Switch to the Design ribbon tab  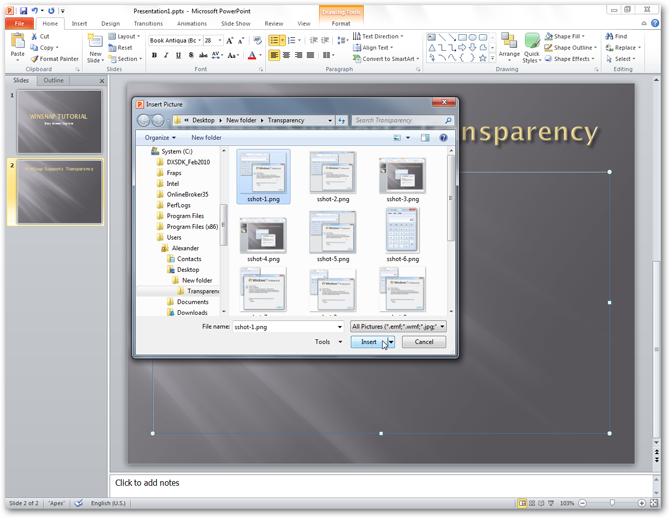coord(111,24)
